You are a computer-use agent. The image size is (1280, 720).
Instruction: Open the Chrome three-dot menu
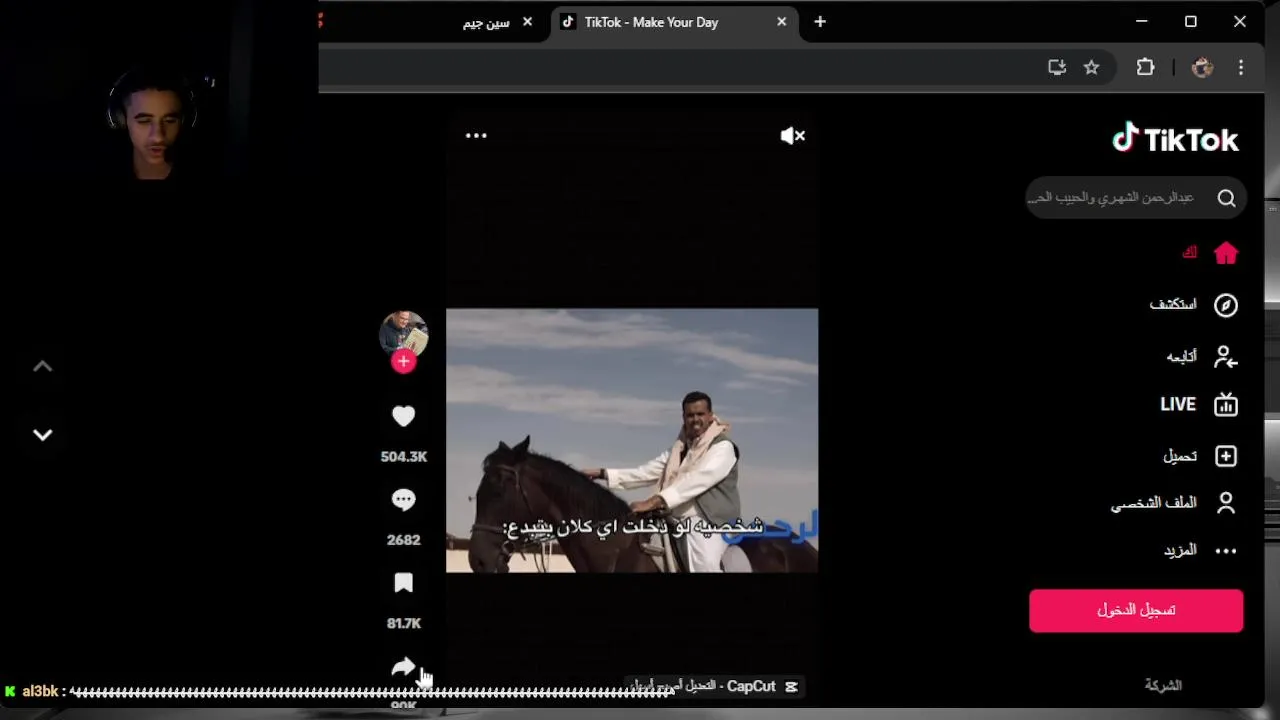1241,67
